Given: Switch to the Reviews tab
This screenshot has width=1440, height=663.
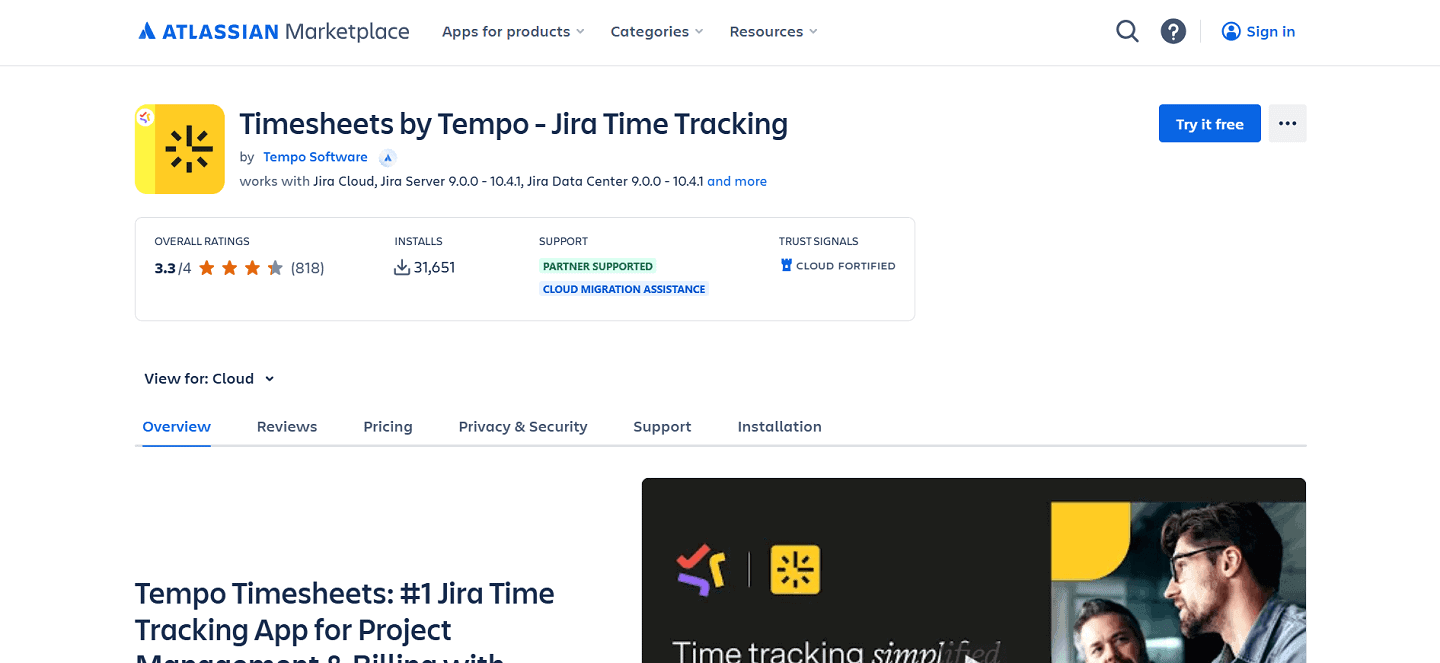Looking at the screenshot, I should [x=287, y=426].
